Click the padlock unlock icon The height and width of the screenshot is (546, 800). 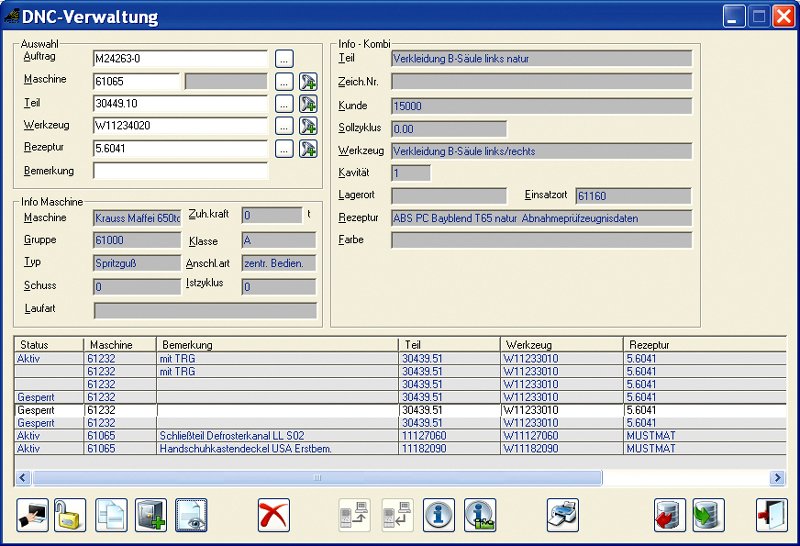[x=70, y=515]
